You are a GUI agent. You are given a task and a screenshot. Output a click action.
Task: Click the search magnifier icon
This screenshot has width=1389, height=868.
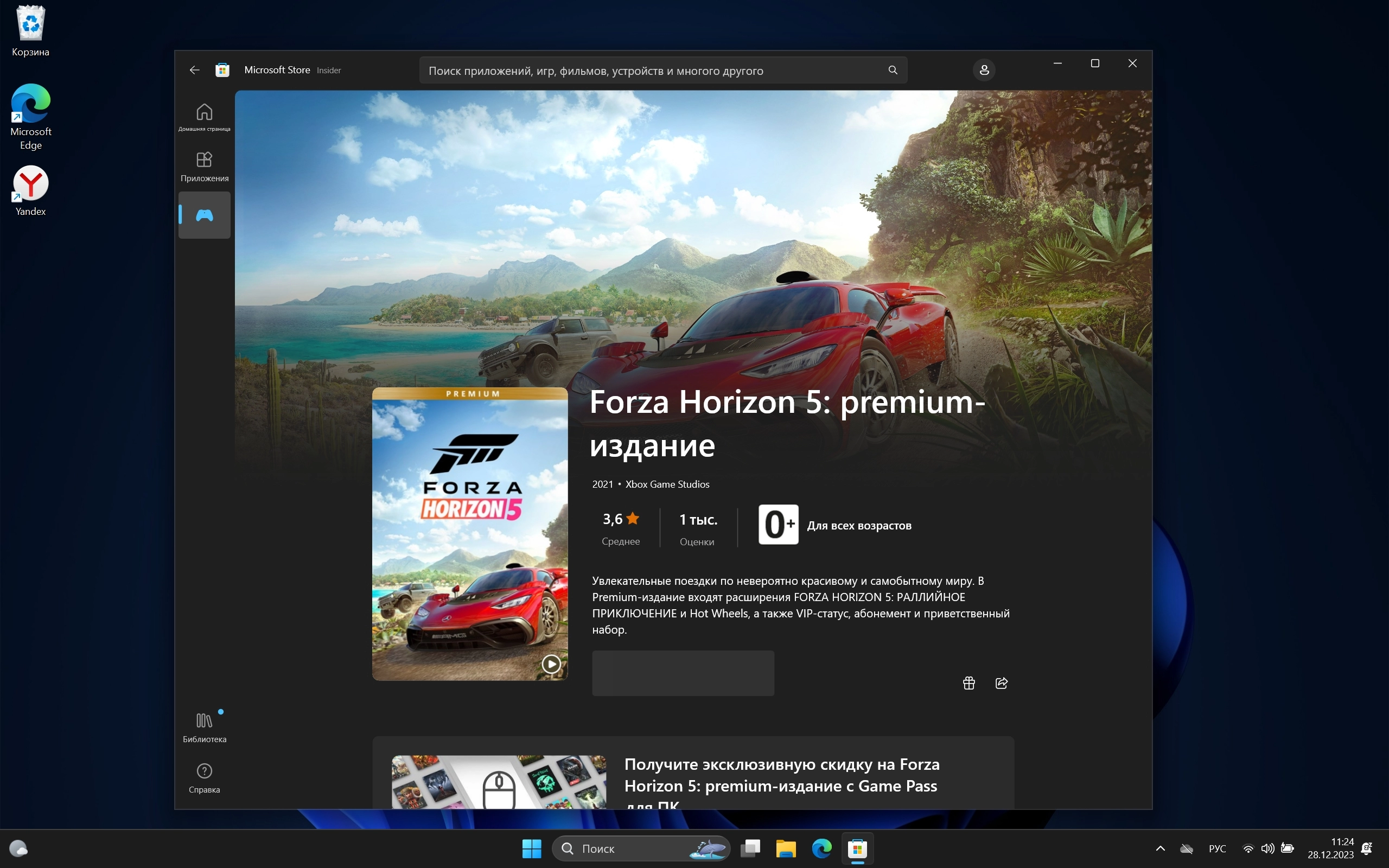(893, 70)
